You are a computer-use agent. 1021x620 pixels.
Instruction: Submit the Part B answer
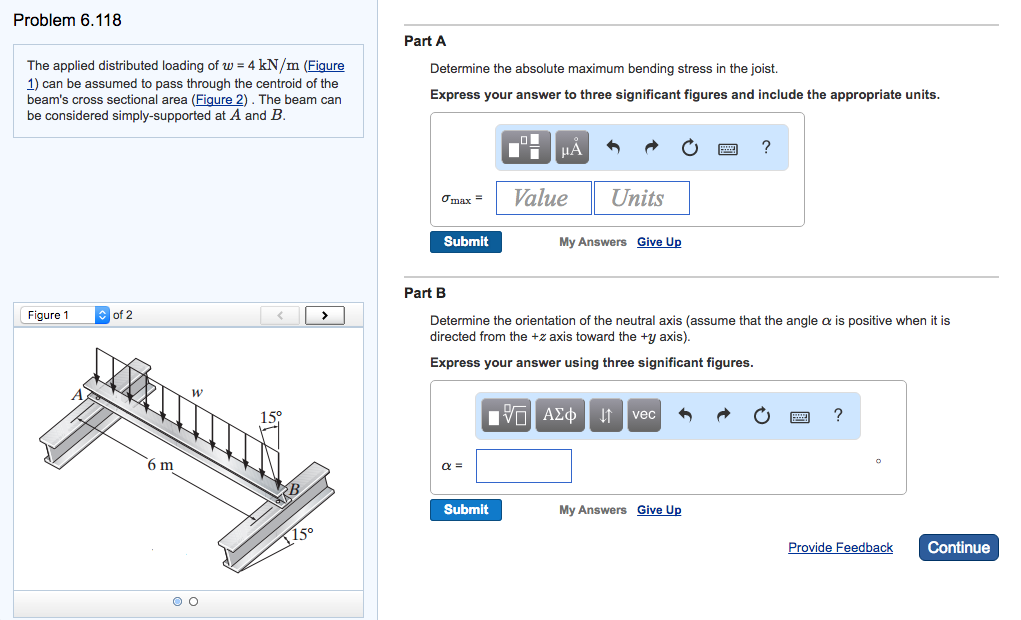coord(465,509)
